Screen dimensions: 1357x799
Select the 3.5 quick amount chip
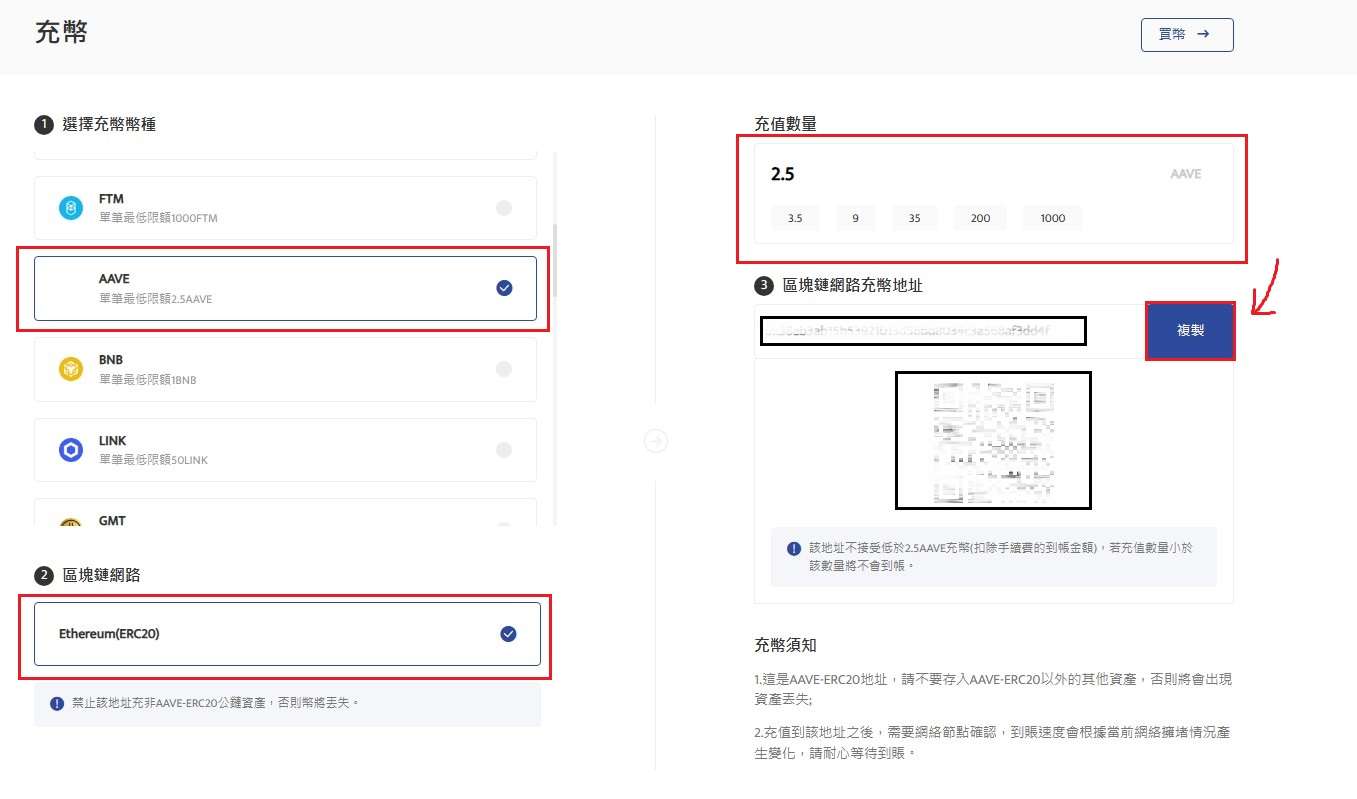(x=795, y=217)
